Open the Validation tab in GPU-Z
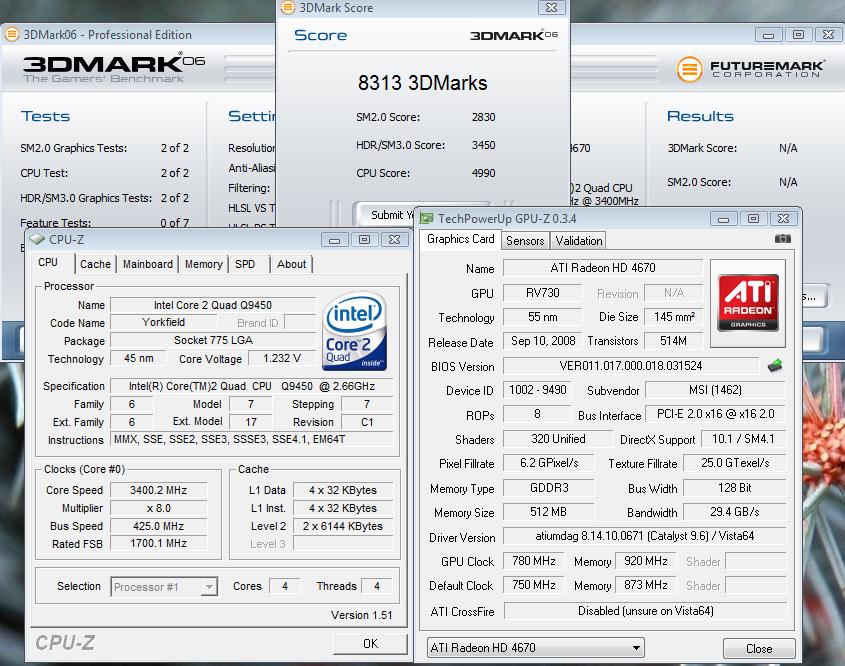 (x=579, y=241)
